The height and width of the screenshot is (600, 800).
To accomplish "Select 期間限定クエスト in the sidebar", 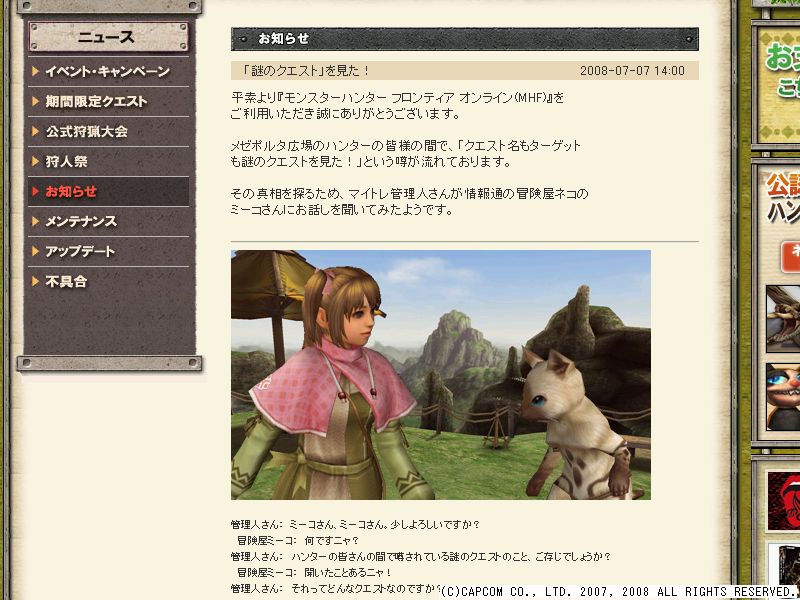I will pos(108,102).
